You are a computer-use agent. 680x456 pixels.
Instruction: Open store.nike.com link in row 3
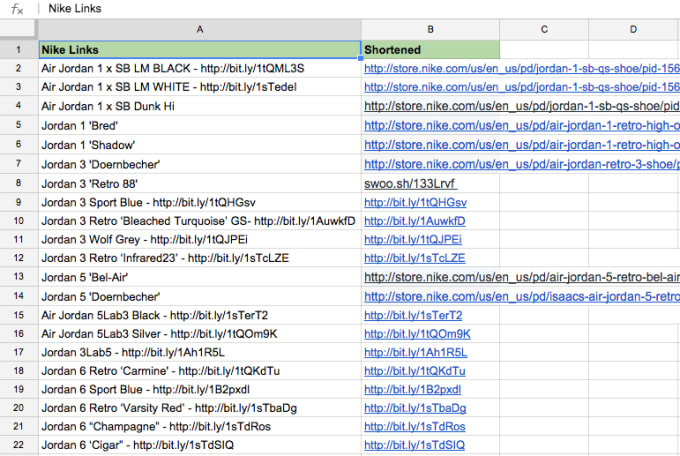pyautogui.click(x=522, y=87)
